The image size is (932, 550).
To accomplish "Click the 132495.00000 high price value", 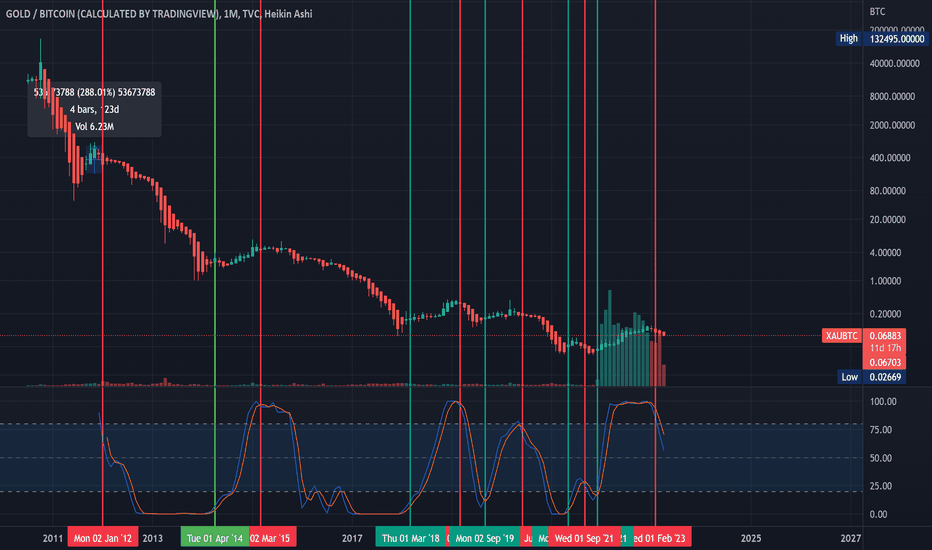I will 897,39.
